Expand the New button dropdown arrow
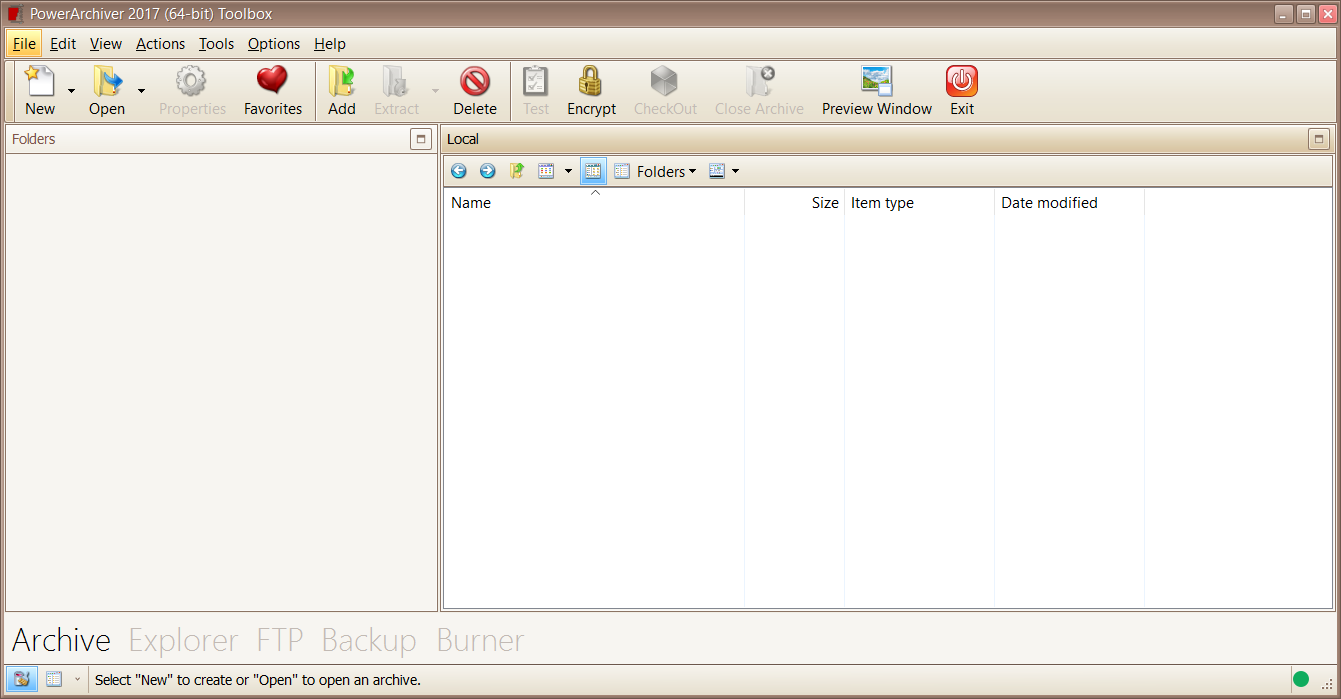The height and width of the screenshot is (699, 1341). [x=71, y=91]
